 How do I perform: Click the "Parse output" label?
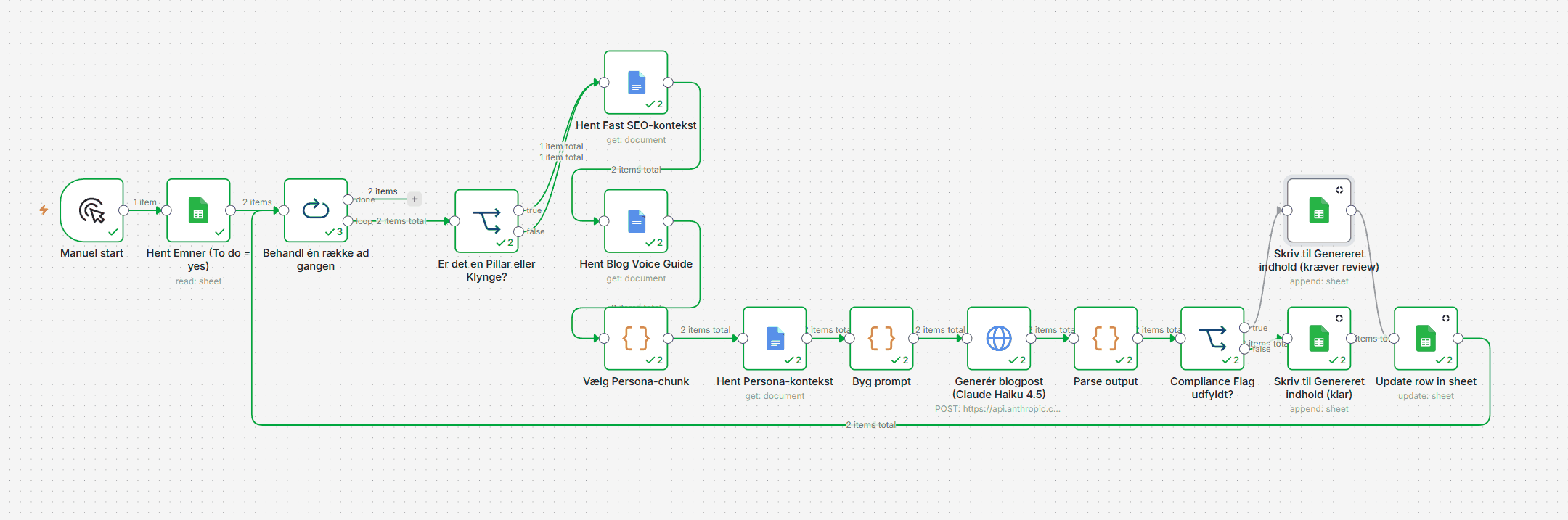[1106, 381]
